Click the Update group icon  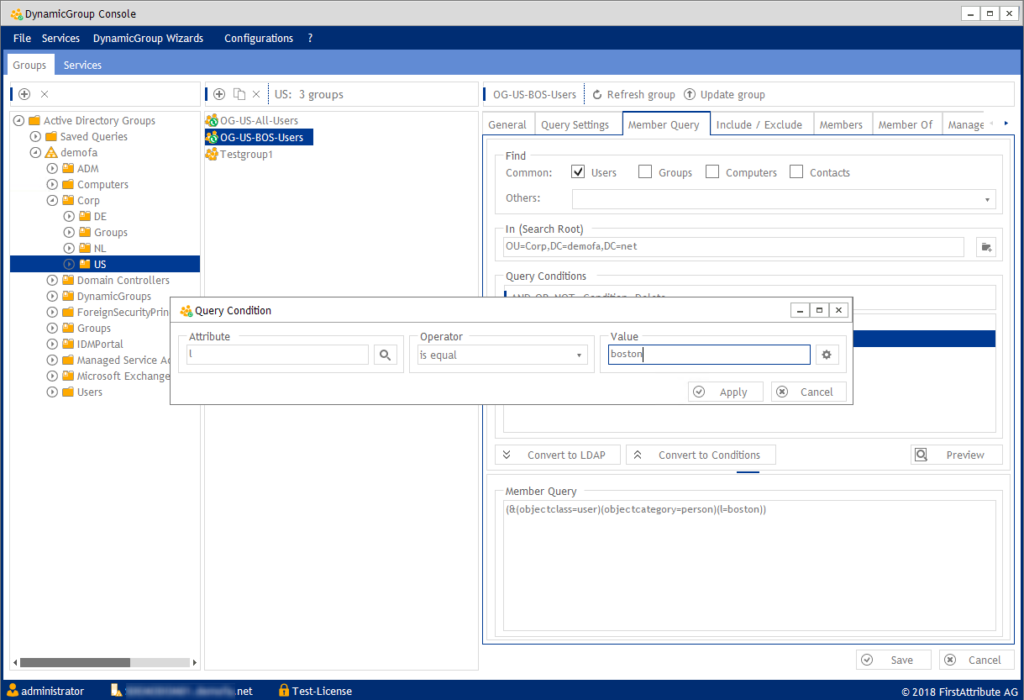pos(689,95)
